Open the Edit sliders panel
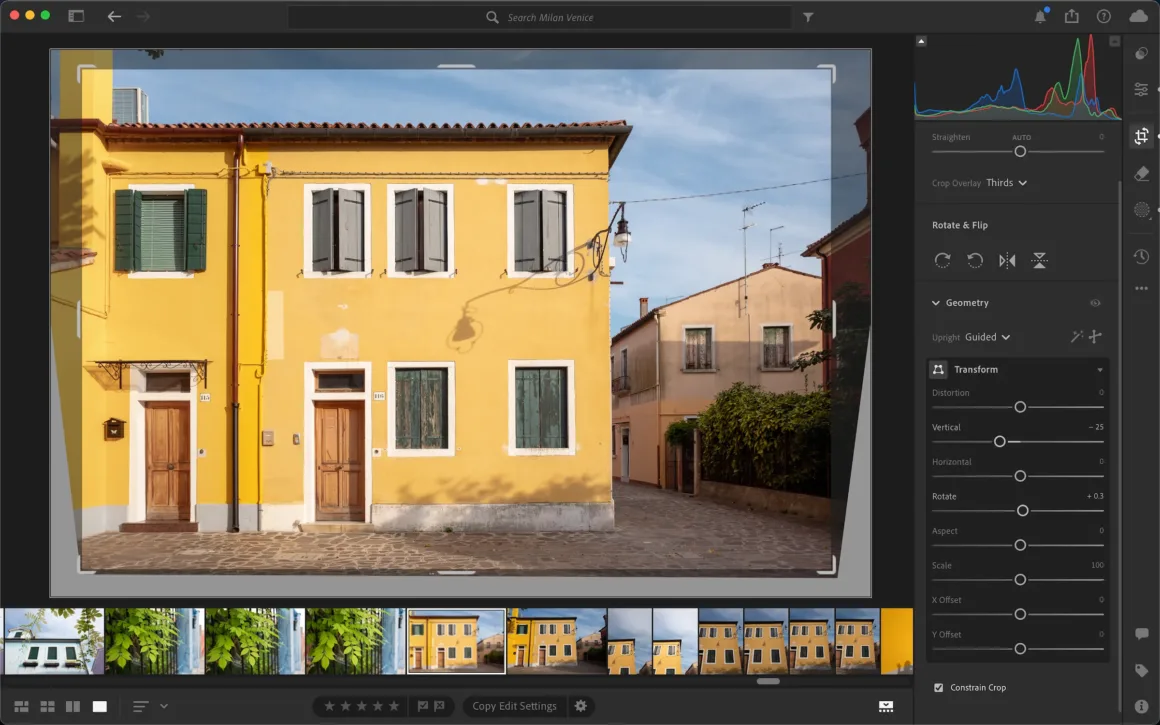 (1141, 90)
